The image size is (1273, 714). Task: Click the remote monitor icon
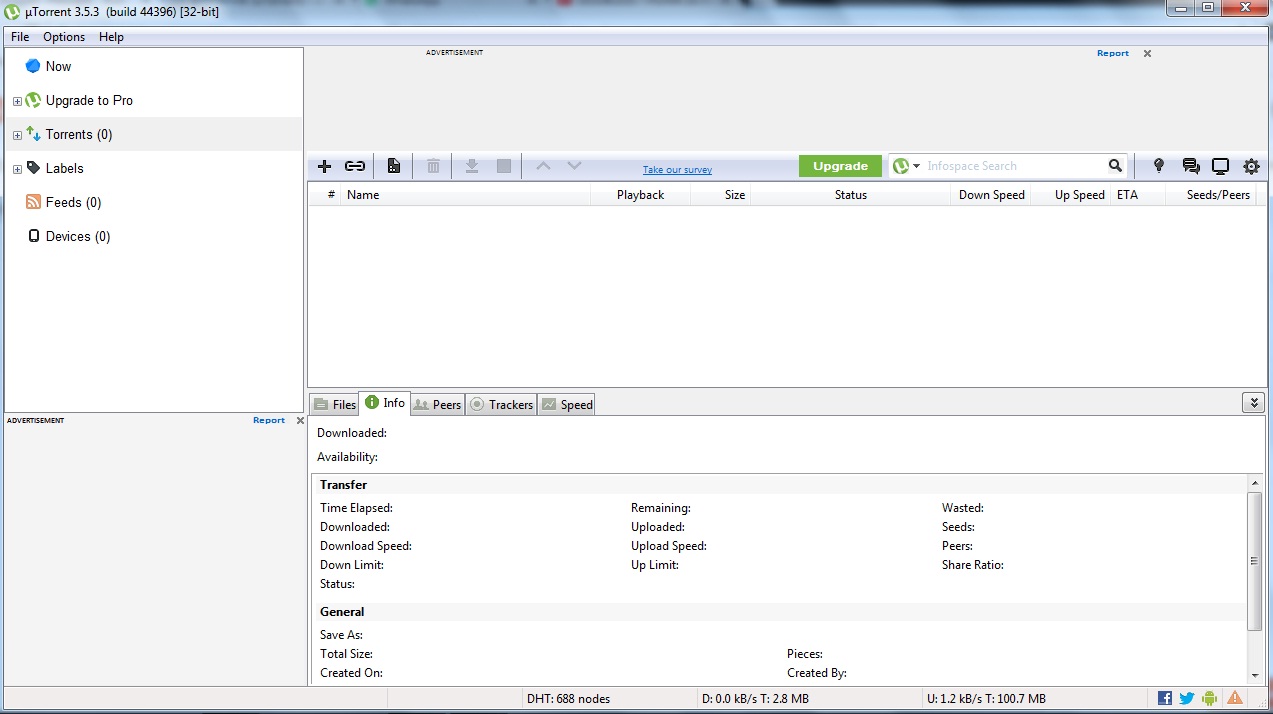click(1220, 166)
